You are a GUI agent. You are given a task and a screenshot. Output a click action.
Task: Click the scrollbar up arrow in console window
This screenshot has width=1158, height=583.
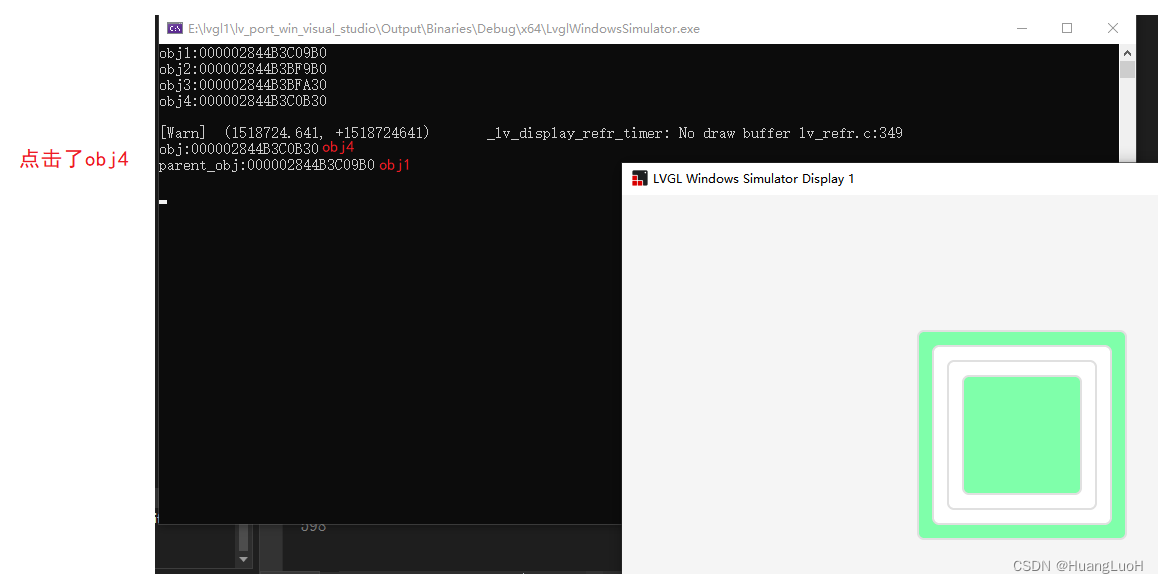[1128, 52]
